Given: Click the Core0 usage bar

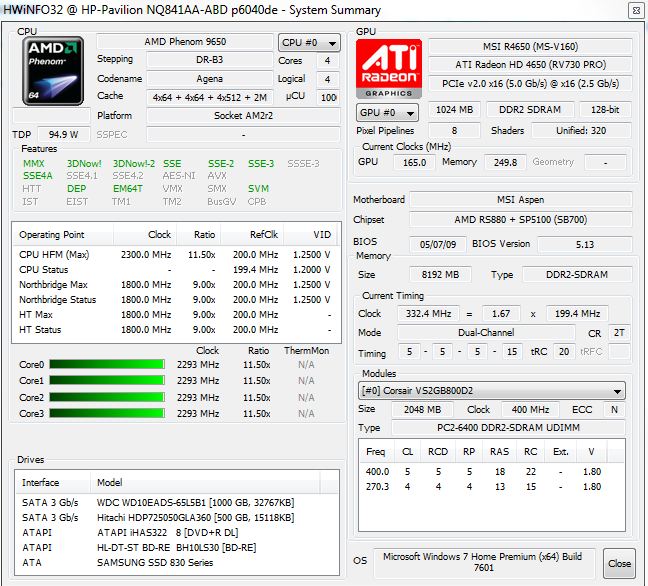Looking at the screenshot, I should coord(107,364).
